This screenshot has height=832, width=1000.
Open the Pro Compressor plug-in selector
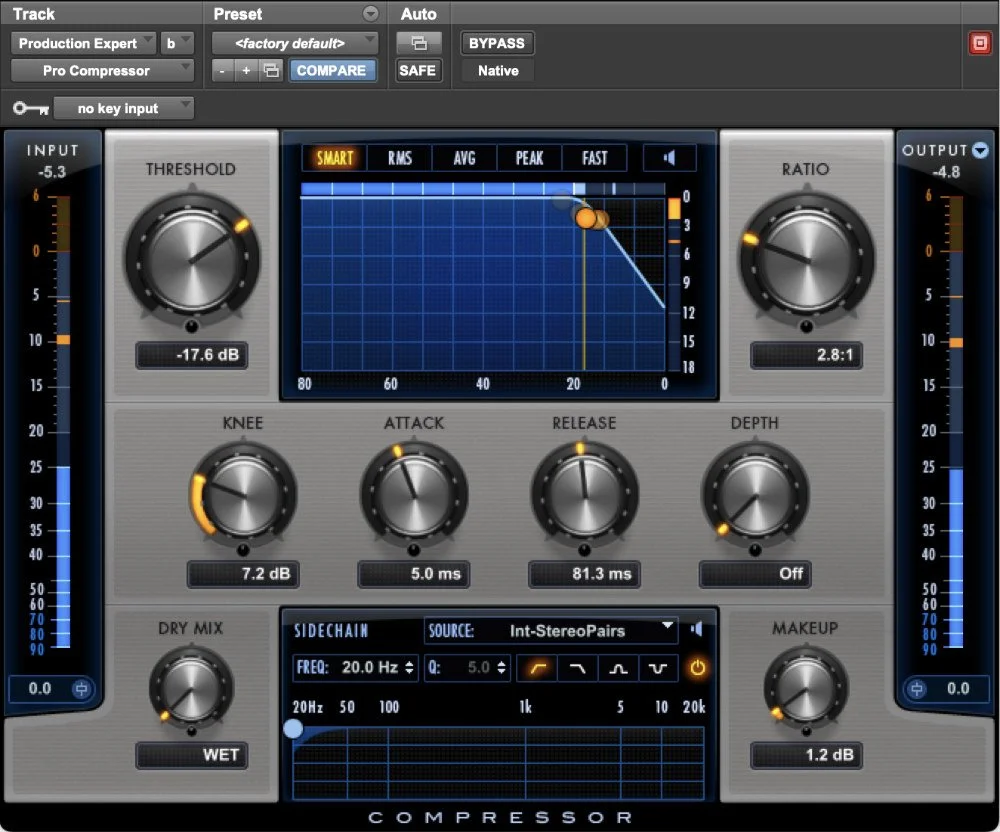102,70
